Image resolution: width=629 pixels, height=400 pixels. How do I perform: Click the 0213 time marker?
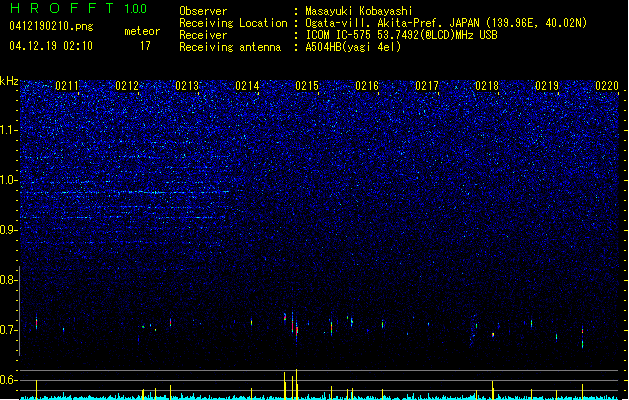click(187, 86)
